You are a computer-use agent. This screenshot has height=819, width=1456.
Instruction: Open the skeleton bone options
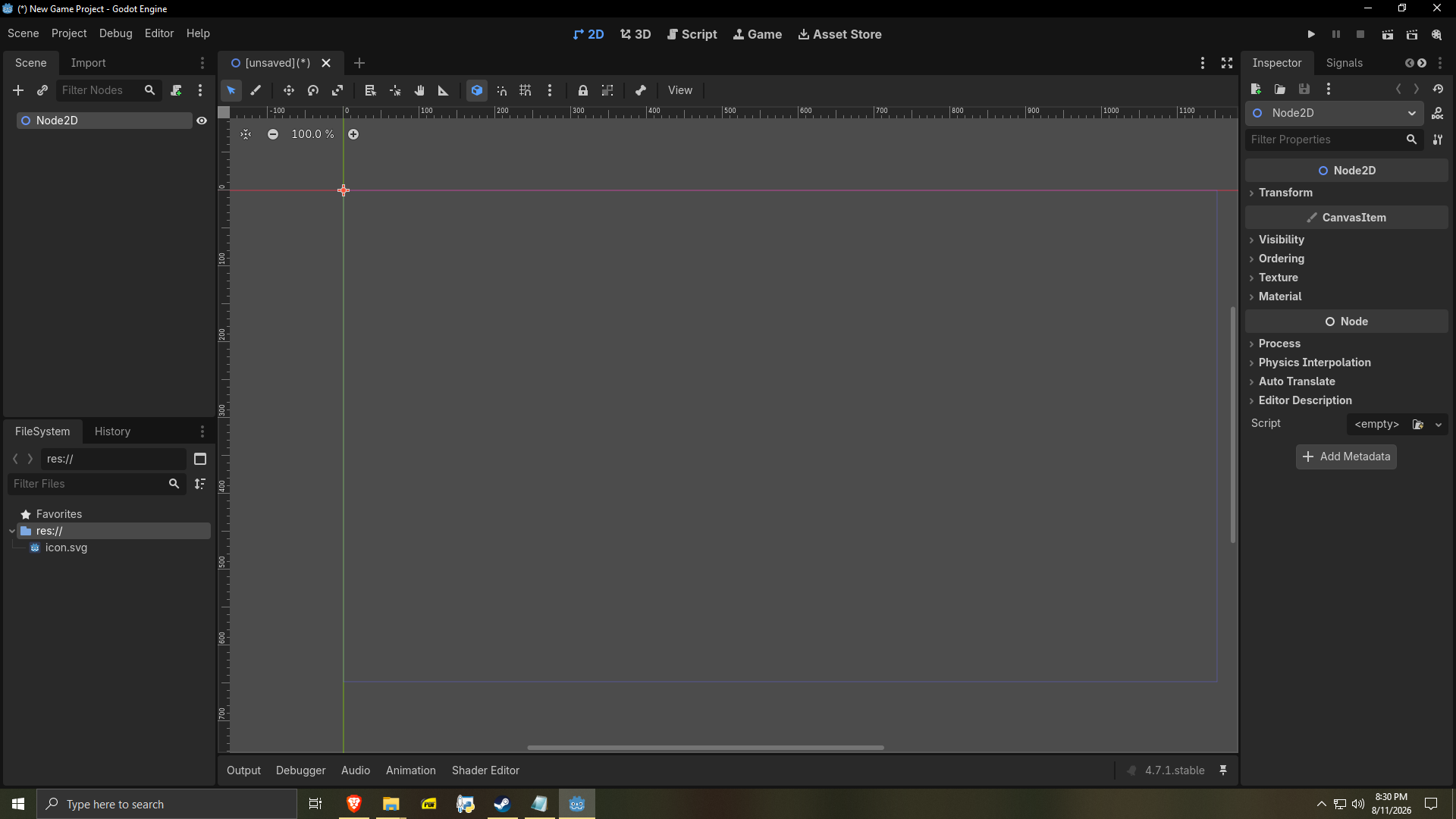[x=641, y=90]
